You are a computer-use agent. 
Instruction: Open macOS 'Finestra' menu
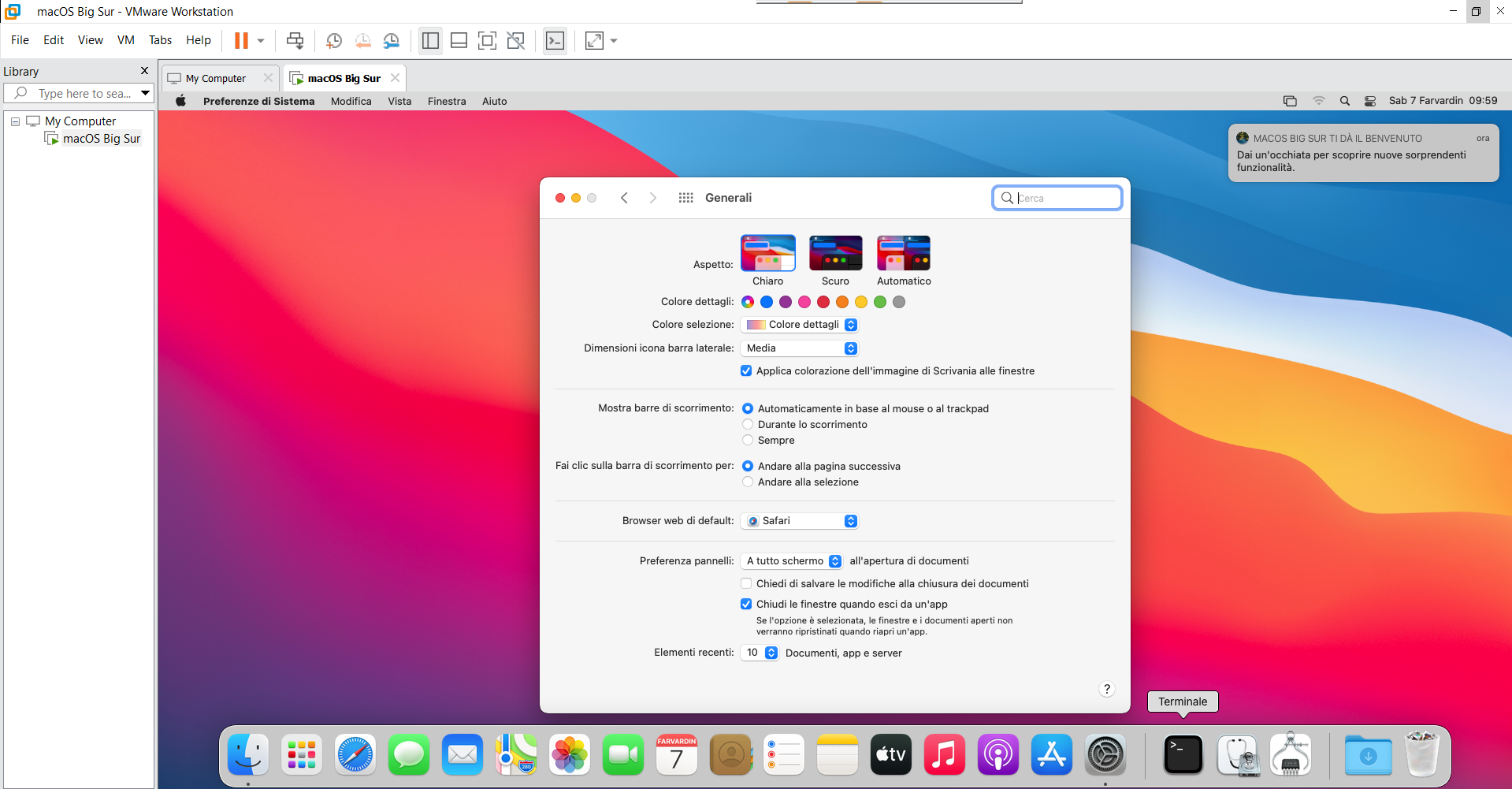pos(447,101)
